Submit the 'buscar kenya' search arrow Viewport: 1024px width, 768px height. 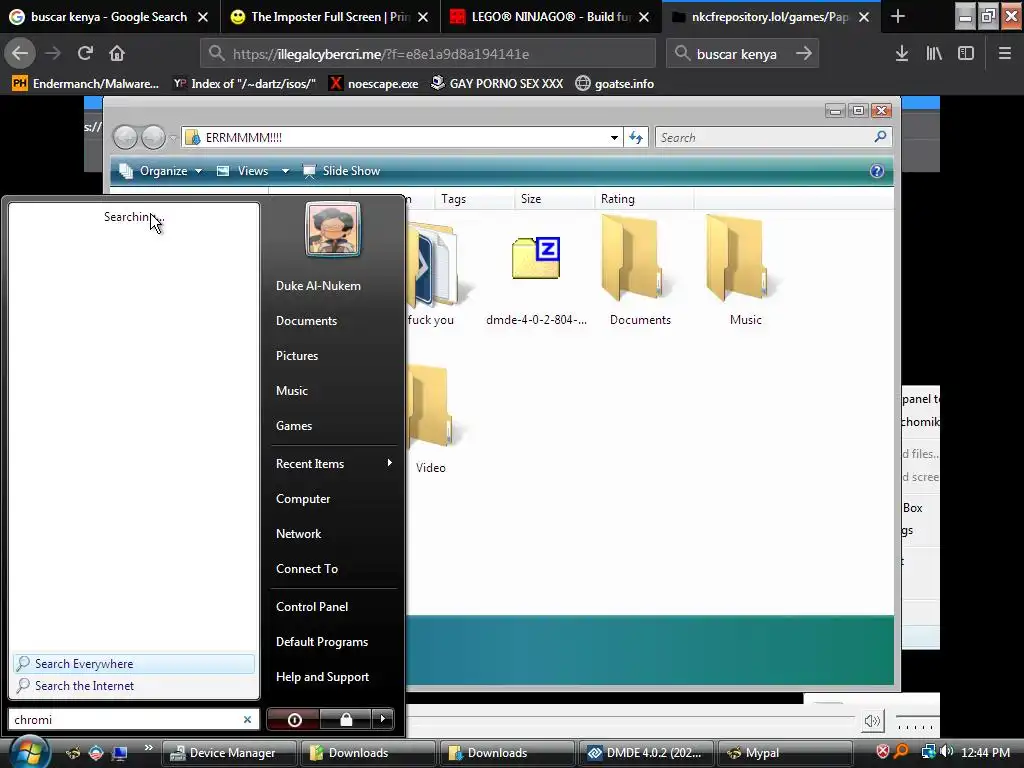pos(804,54)
